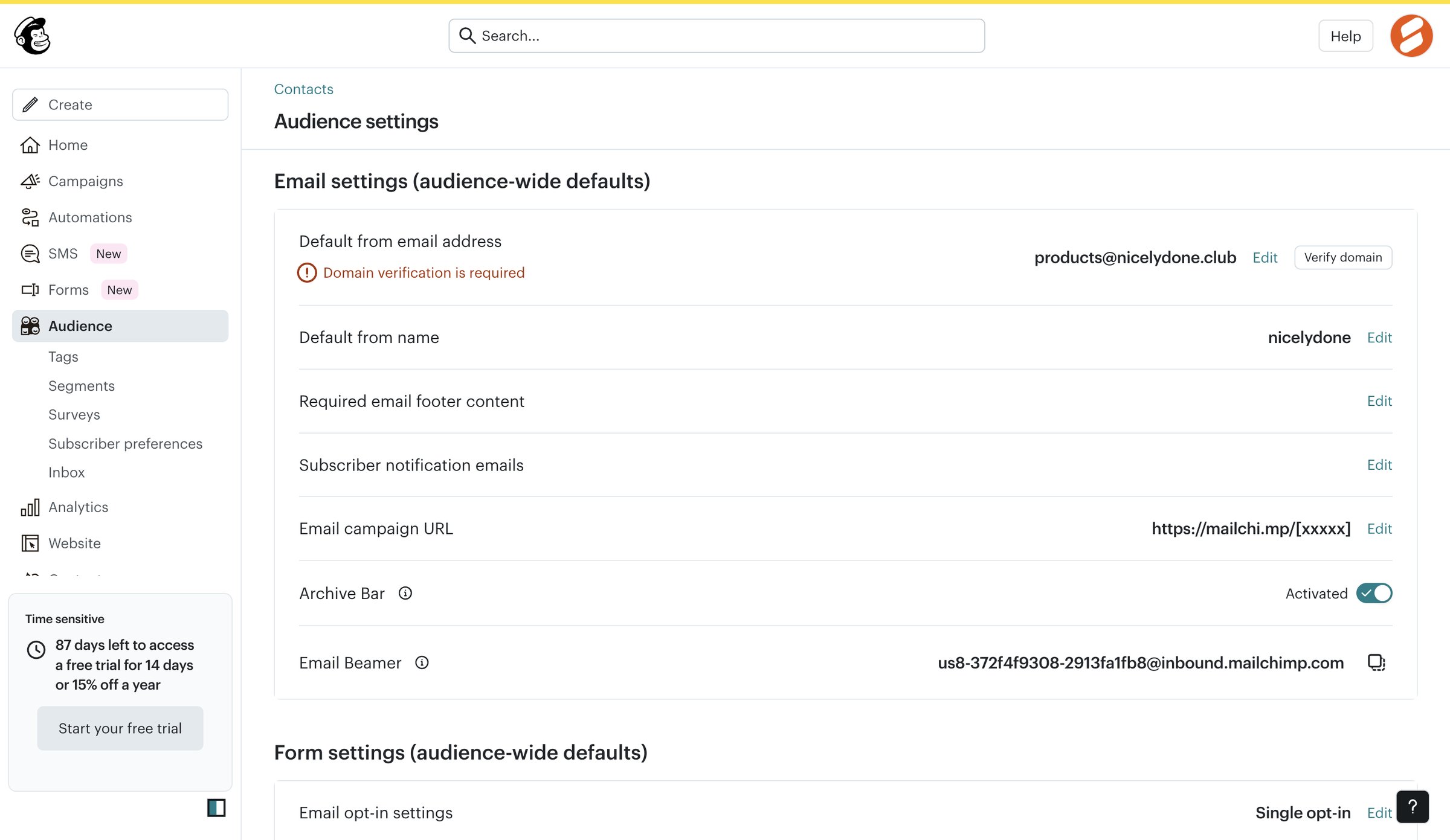Click Archive Bar info icon
The image size is (1450, 840).
pos(405,594)
